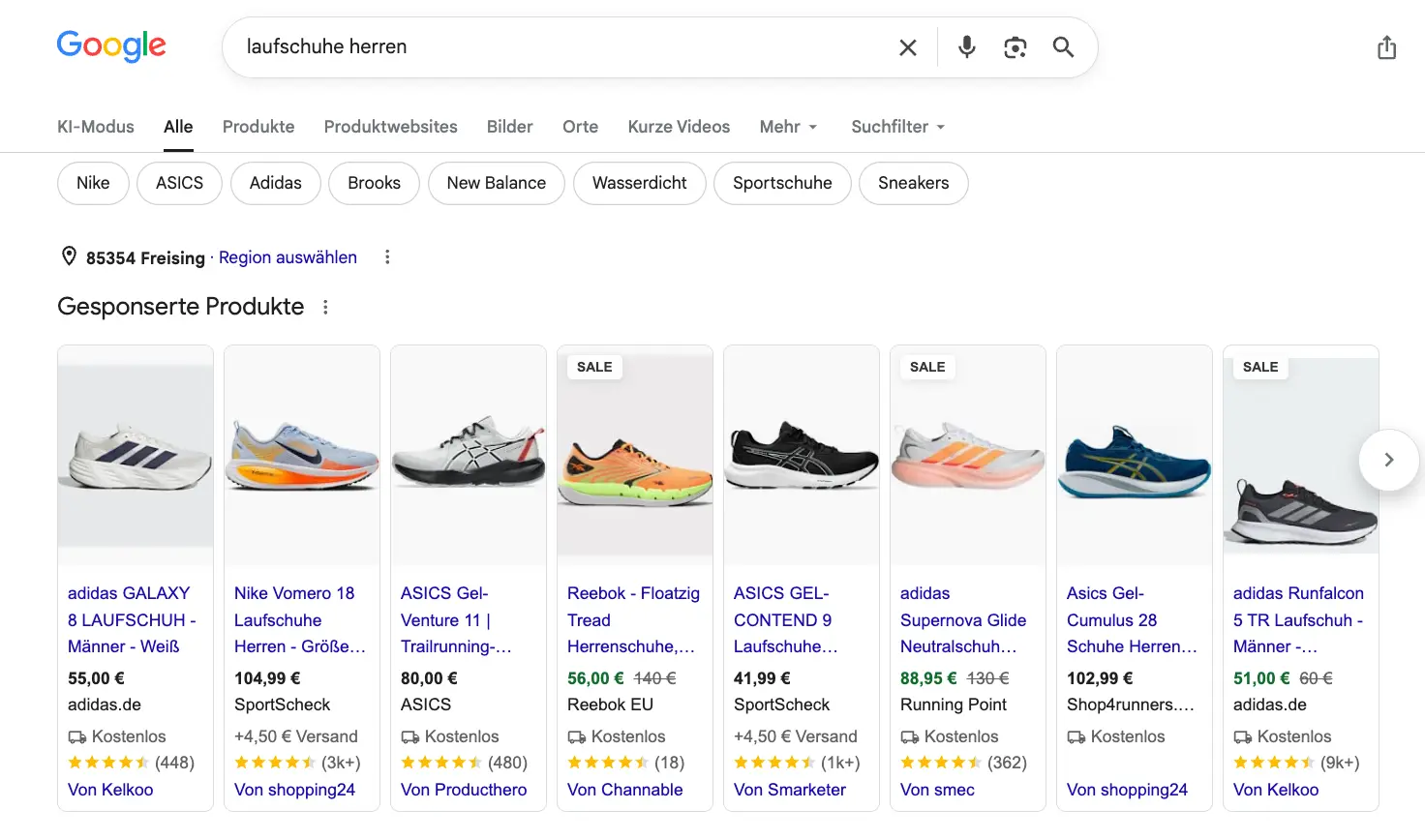The width and height of the screenshot is (1425, 840).
Task: Click delivery truck icon on ASICS Gel-Venture 11 card
Action: [x=410, y=736]
